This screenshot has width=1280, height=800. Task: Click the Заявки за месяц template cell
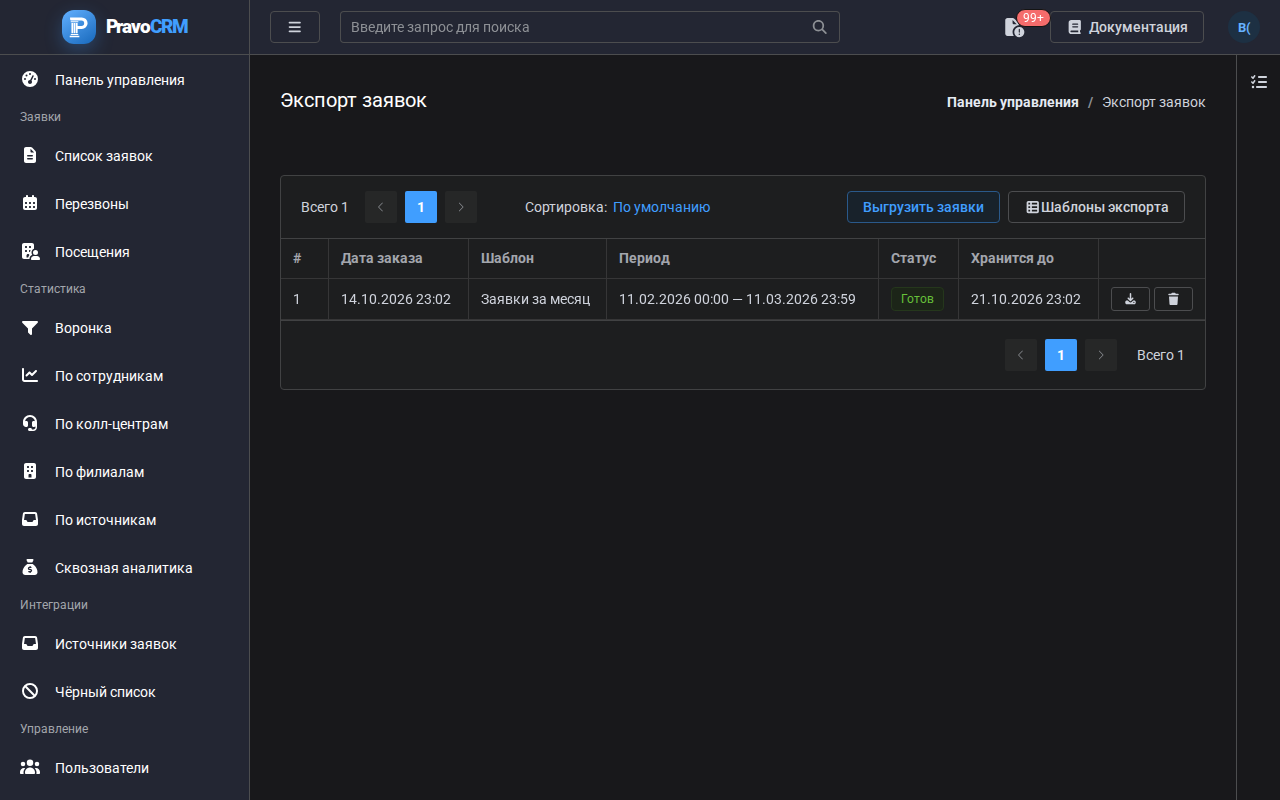536,299
